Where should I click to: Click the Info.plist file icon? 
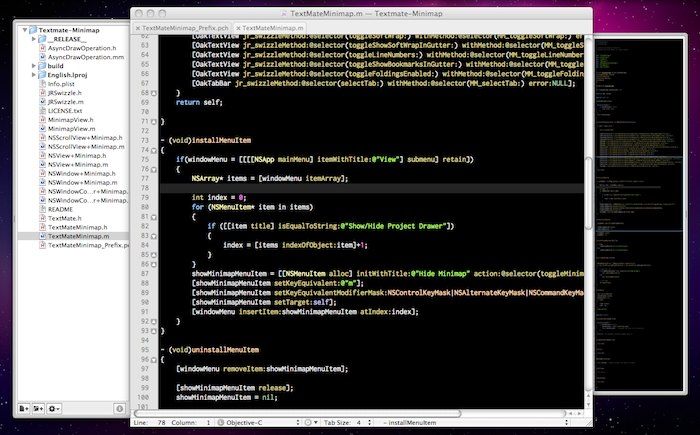point(40,85)
